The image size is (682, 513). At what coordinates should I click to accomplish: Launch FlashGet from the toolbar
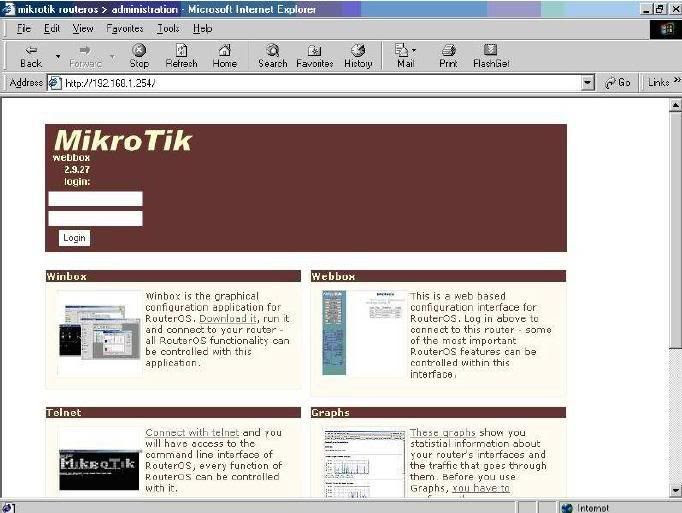click(x=491, y=56)
